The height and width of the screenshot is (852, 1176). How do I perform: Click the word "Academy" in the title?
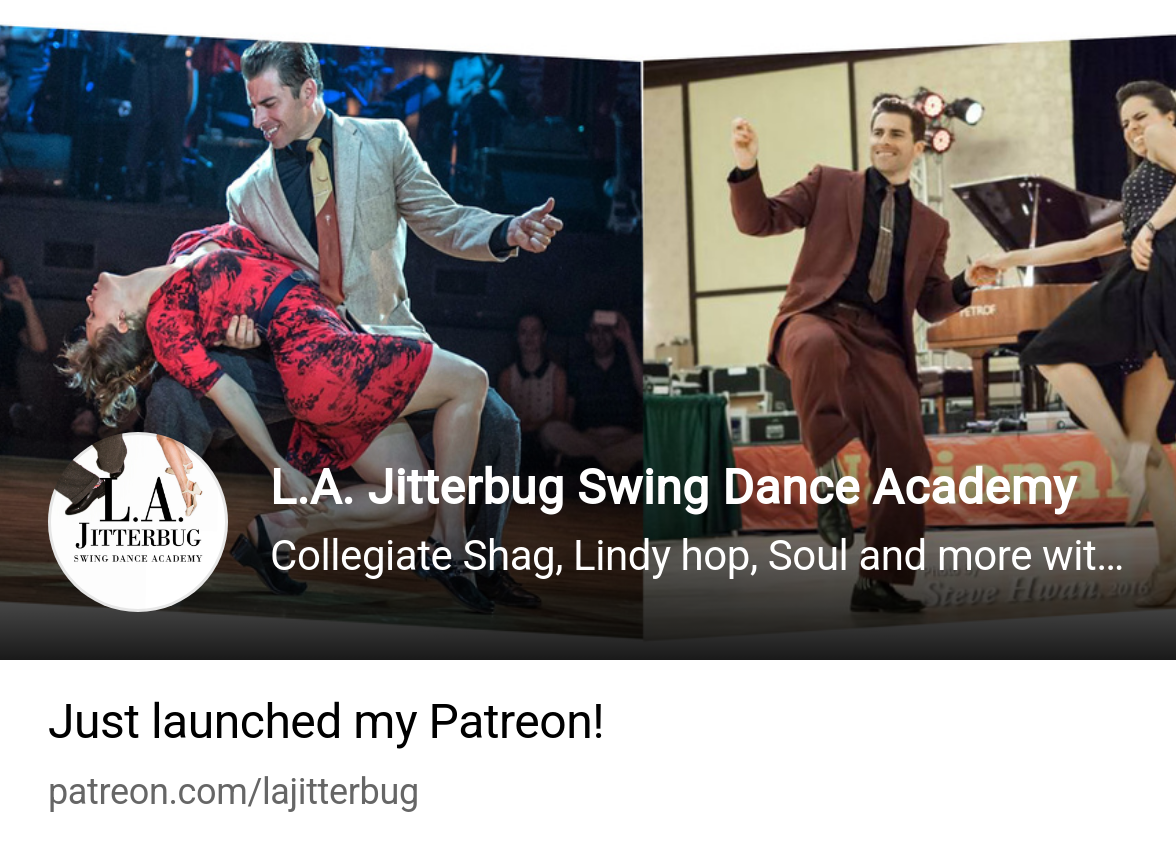tap(974, 487)
